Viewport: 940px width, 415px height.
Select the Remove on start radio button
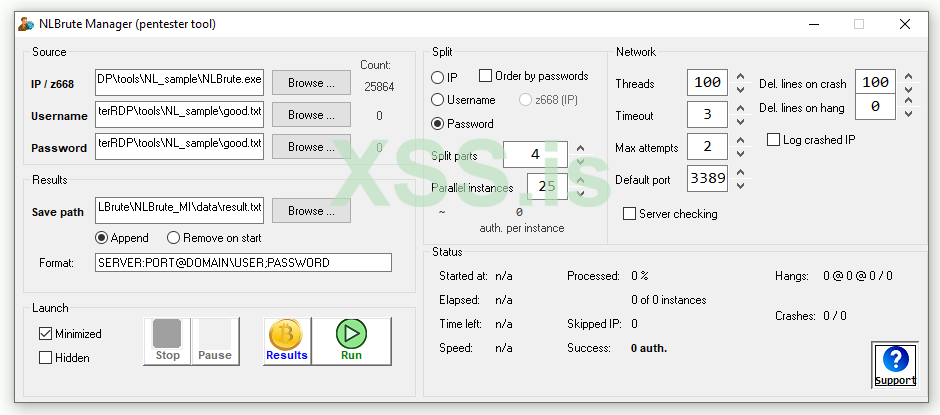173,238
